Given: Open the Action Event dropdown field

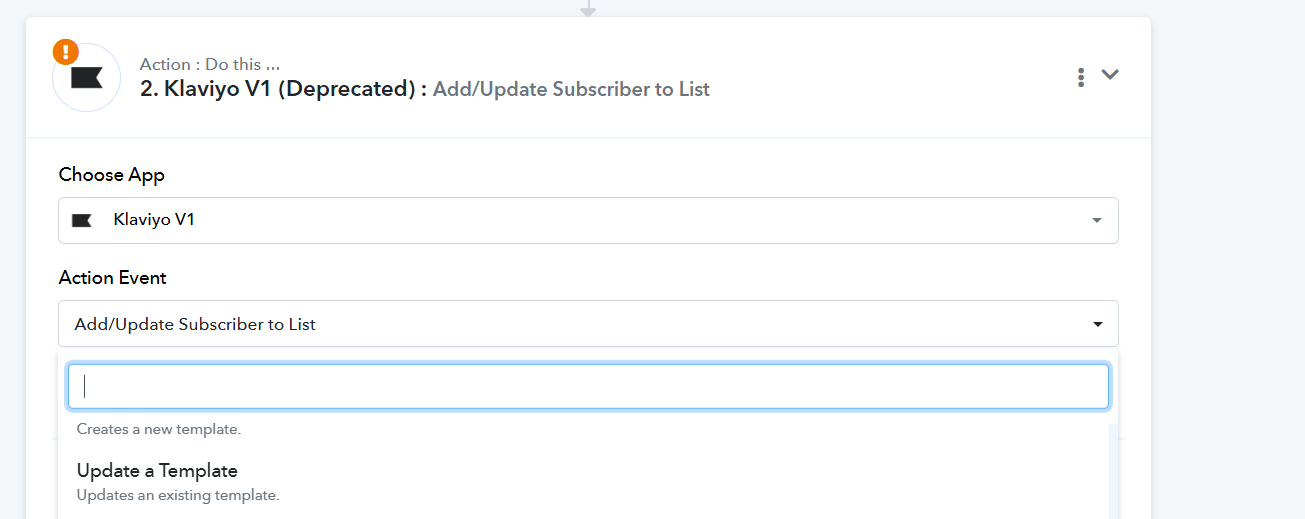Looking at the screenshot, I should click(x=588, y=324).
